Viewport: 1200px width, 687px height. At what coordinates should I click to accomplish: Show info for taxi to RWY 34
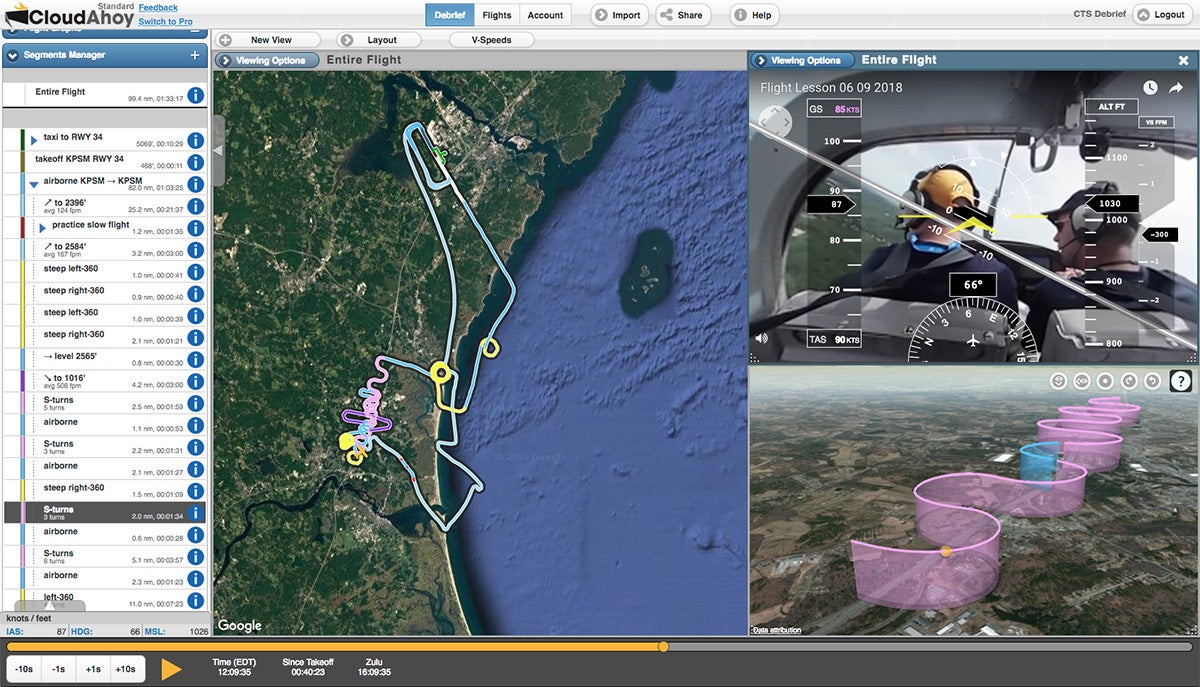196,140
